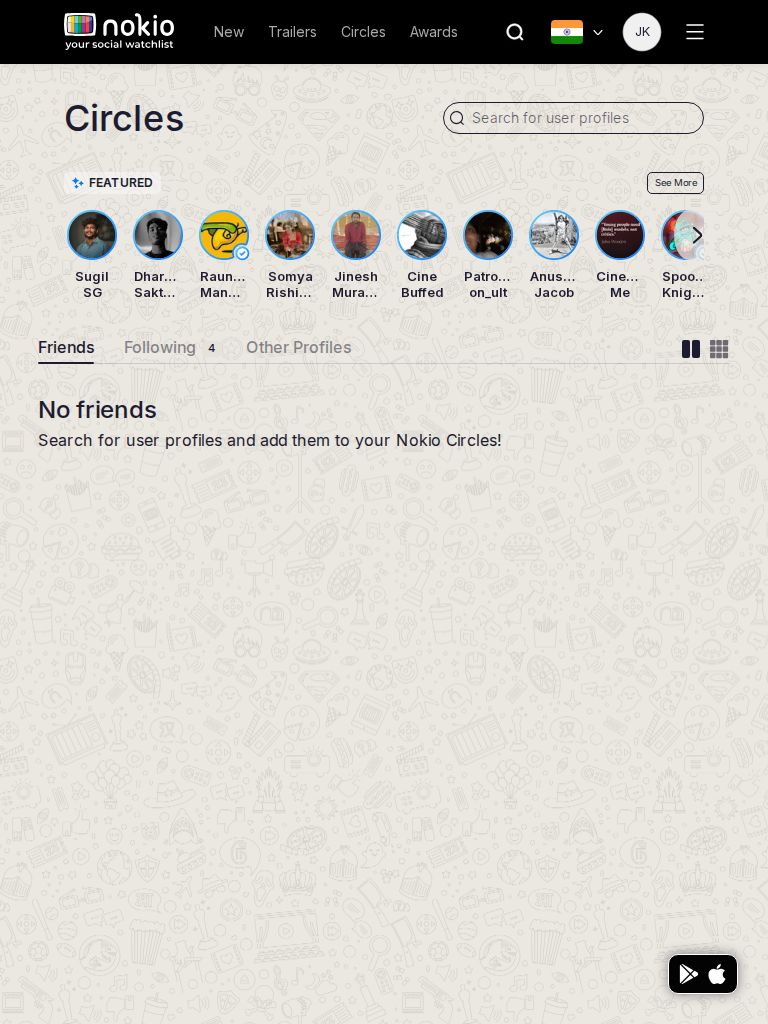This screenshot has width=768, height=1024.
Task: Focus the Search for user profiles field
Action: tap(573, 118)
